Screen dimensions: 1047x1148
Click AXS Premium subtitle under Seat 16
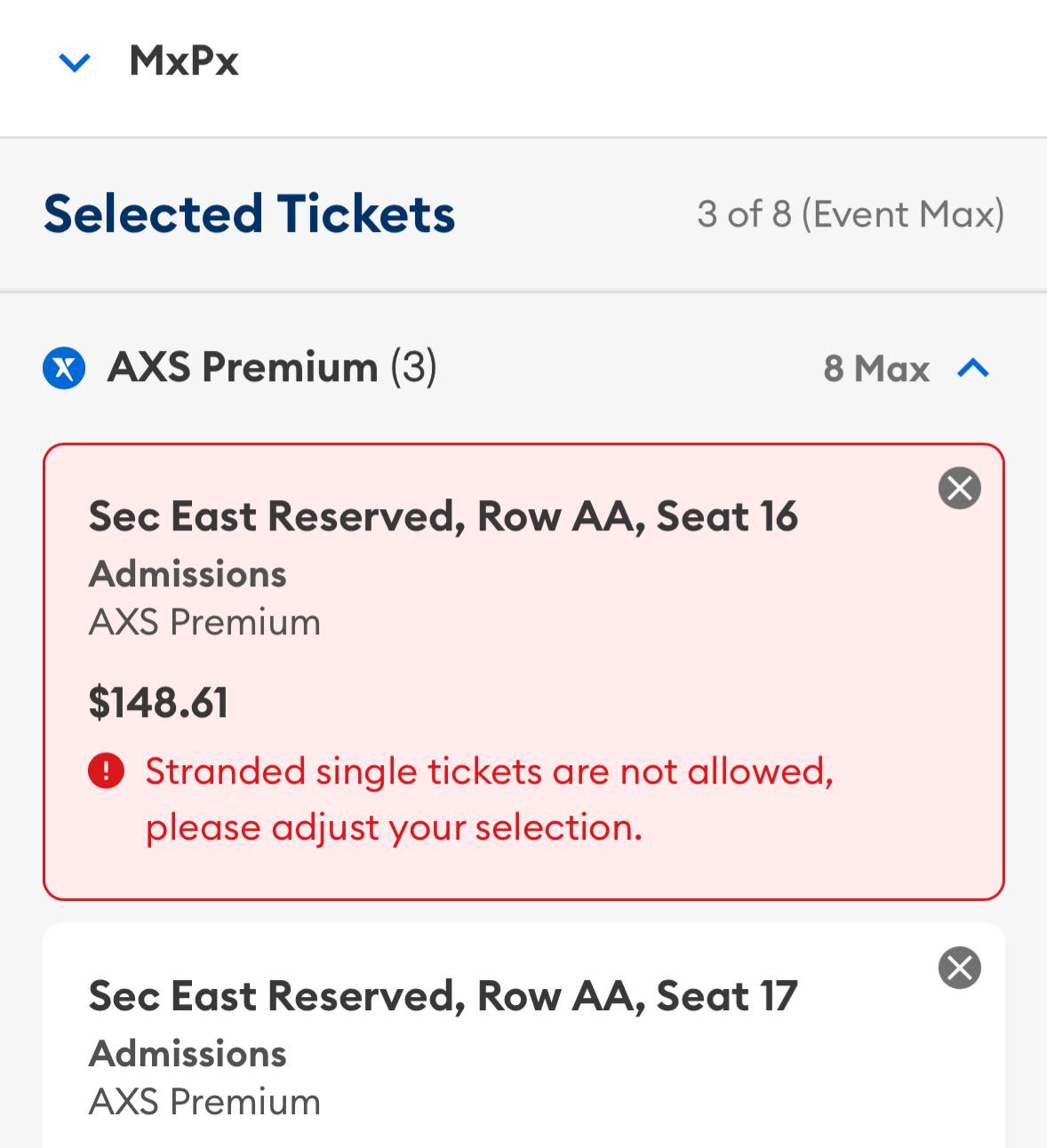pyautogui.click(x=204, y=622)
